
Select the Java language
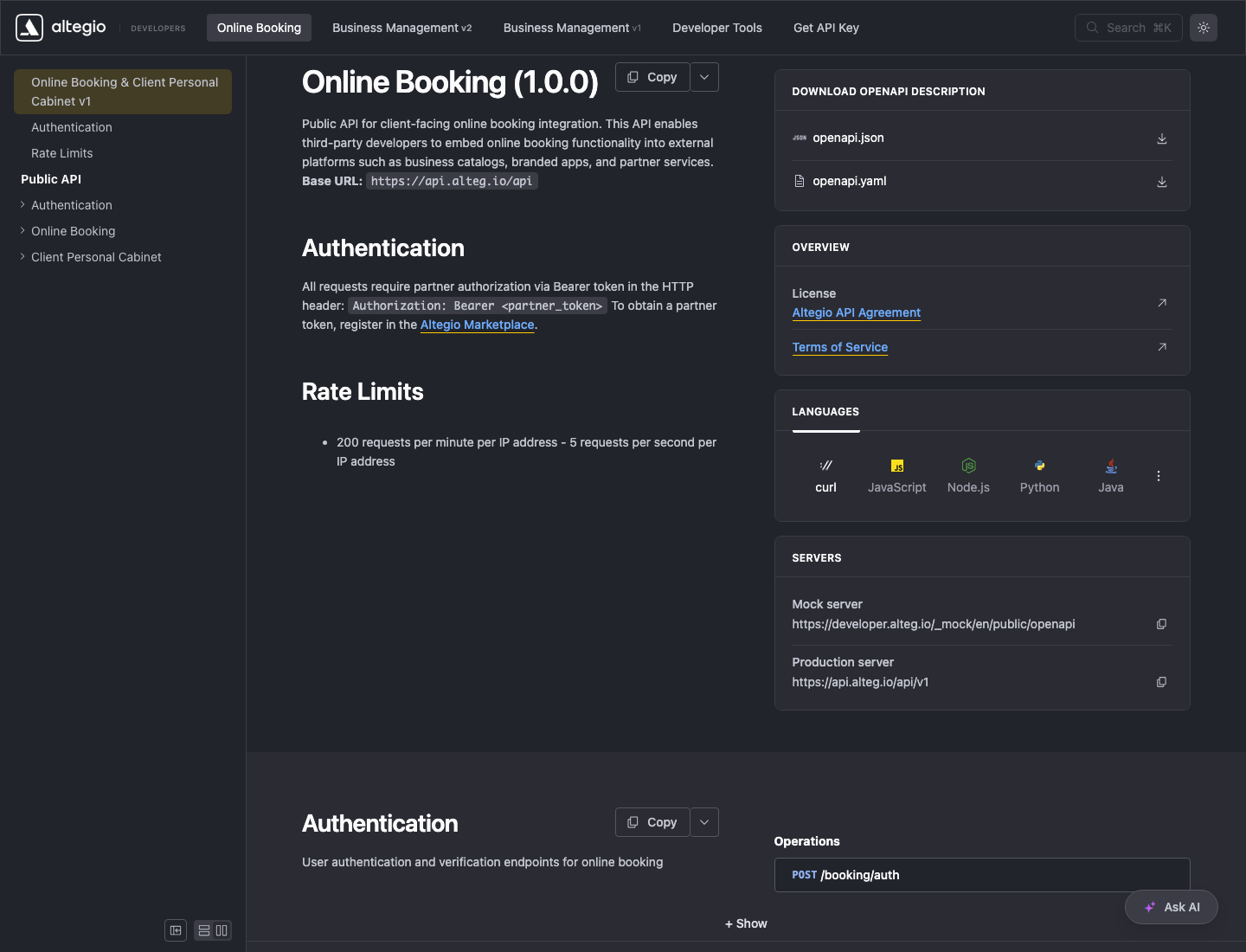1111,476
